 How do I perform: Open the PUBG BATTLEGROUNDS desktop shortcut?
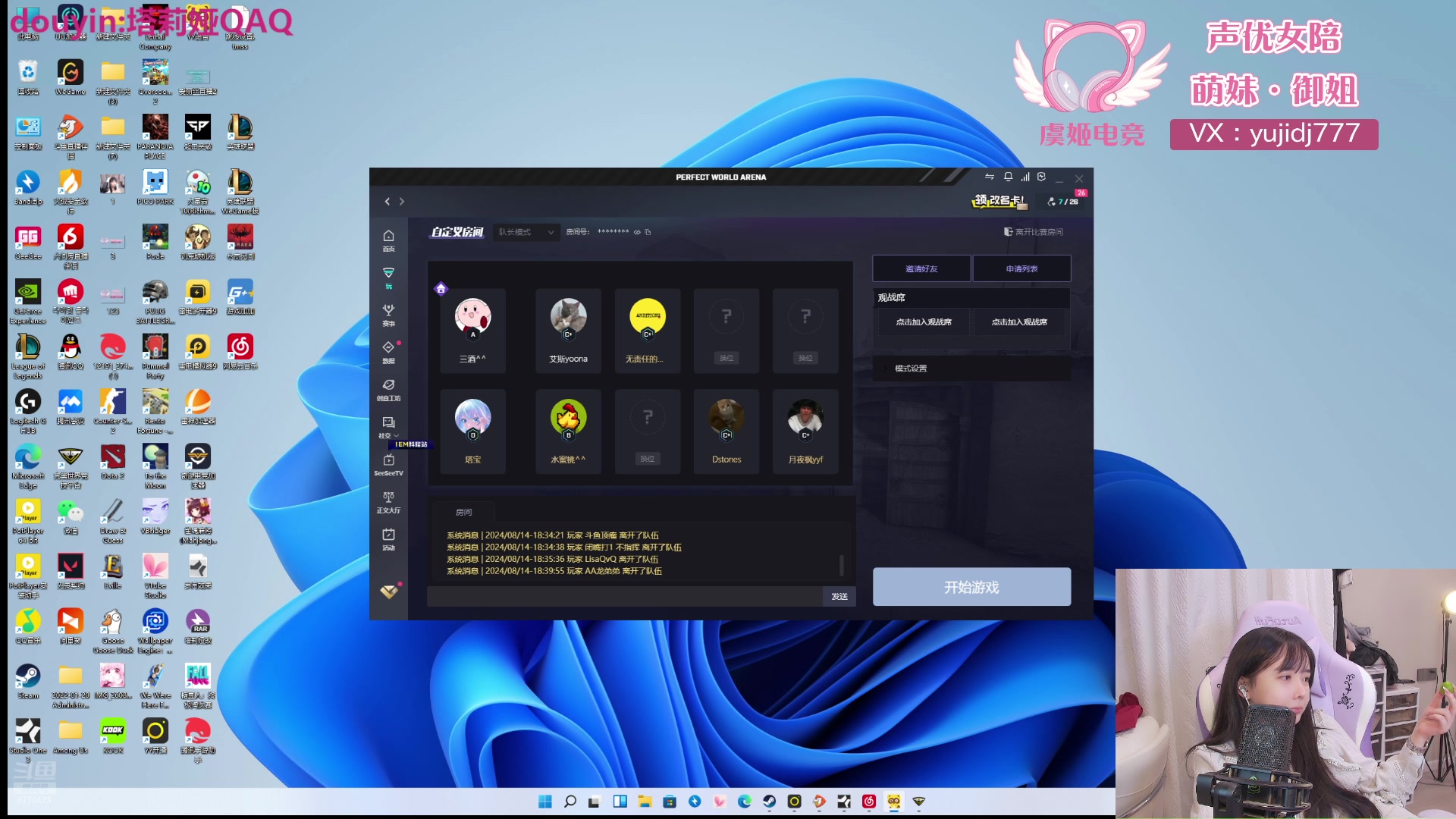[155, 300]
